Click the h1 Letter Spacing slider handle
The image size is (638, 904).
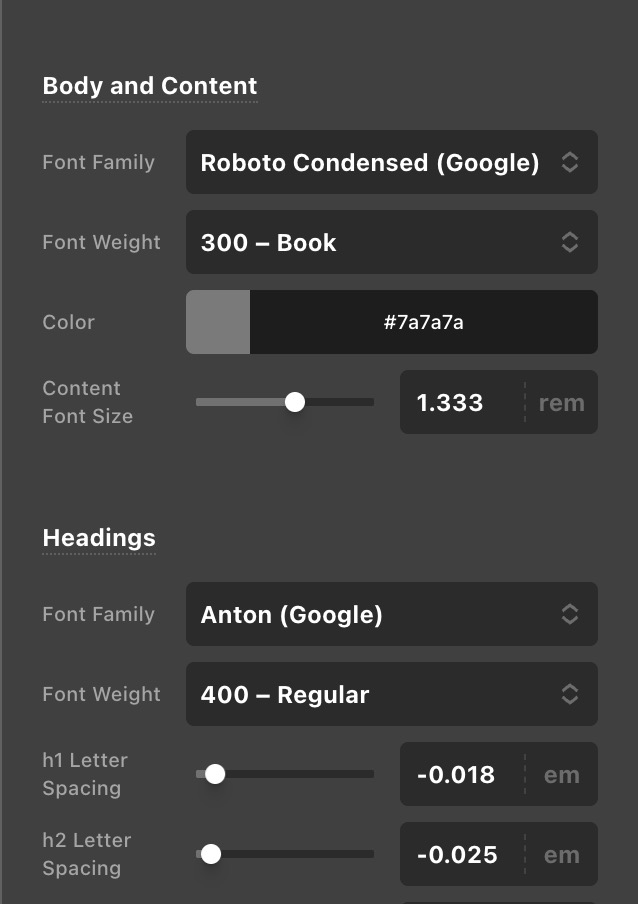coord(215,774)
